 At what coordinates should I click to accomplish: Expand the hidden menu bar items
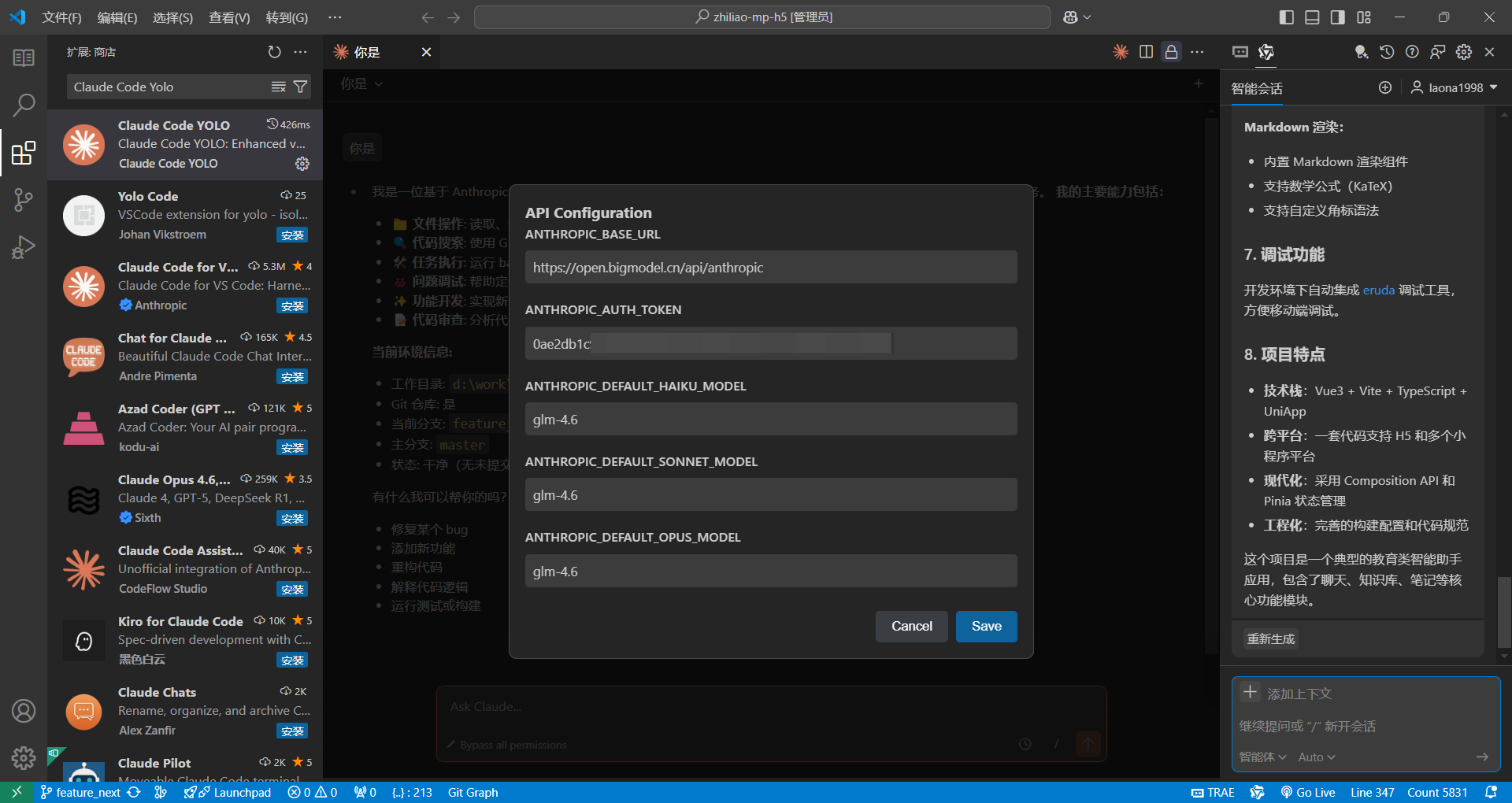pos(335,17)
